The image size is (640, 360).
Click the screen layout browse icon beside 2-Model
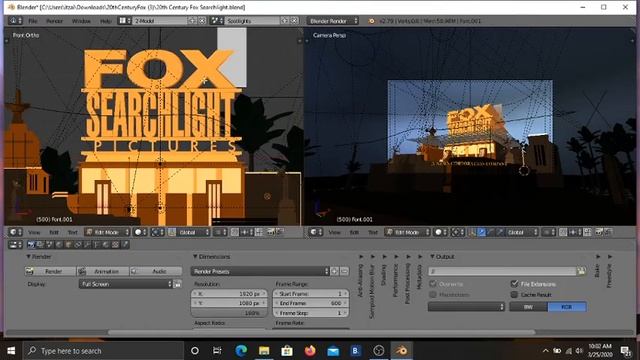point(124,20)
